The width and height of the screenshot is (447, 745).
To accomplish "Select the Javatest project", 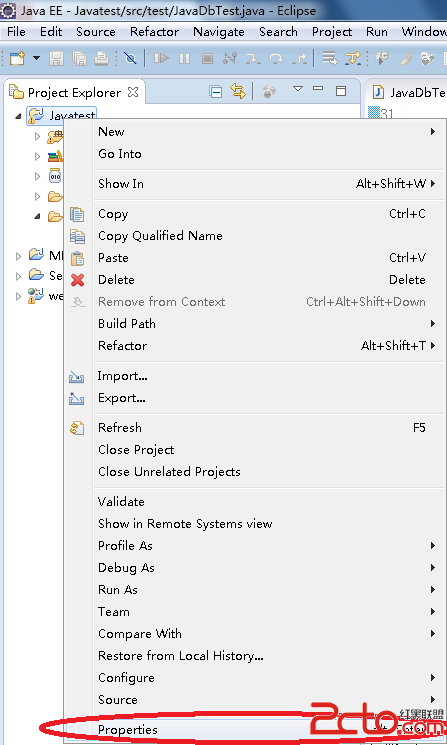I will [62, 115].
